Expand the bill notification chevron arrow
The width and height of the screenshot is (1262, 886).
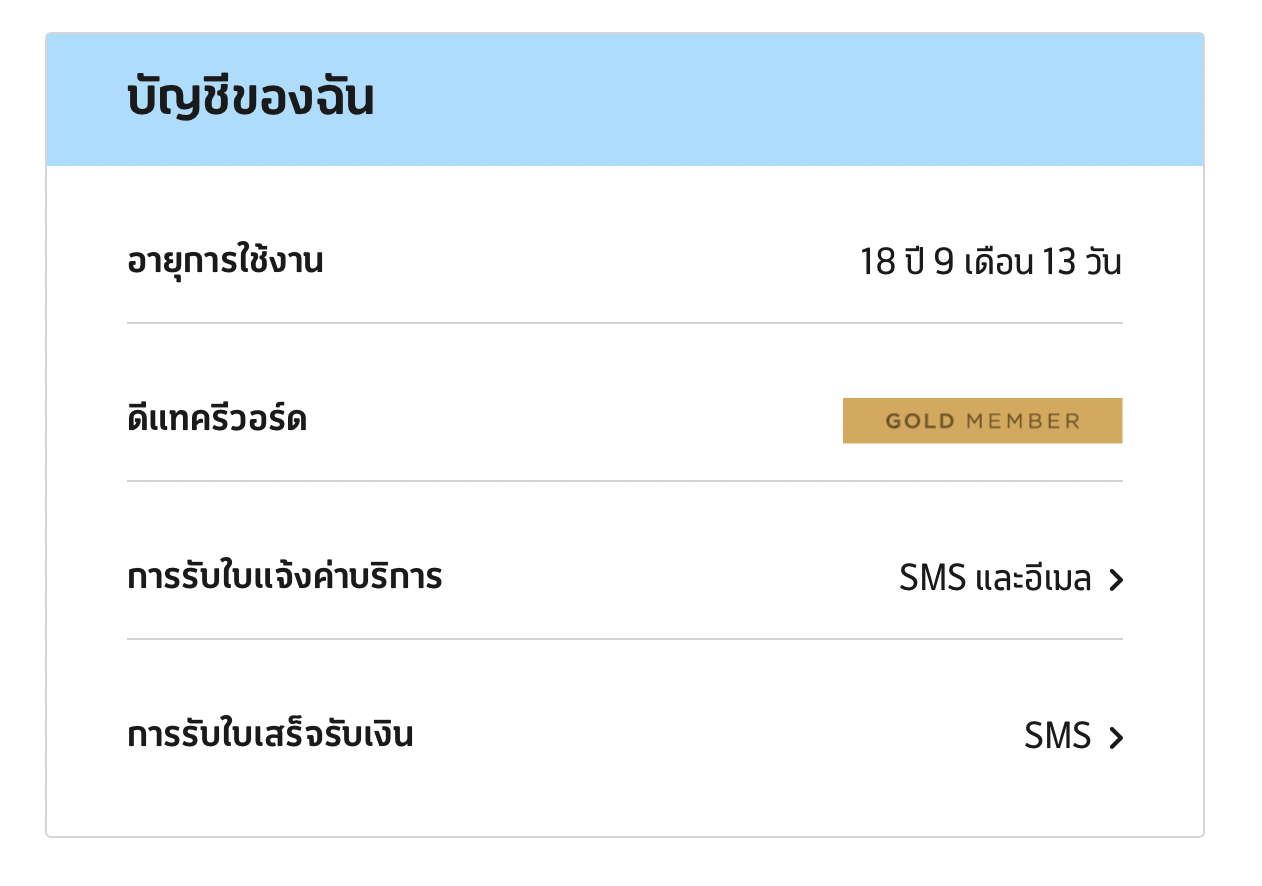coord(1117,580)
